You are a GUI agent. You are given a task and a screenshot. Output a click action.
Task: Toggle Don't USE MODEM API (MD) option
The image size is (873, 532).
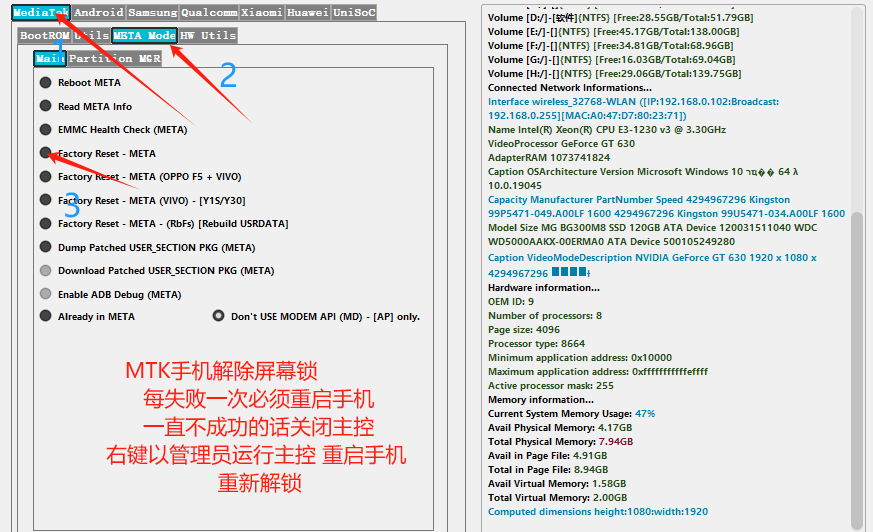tap(218, 316)
